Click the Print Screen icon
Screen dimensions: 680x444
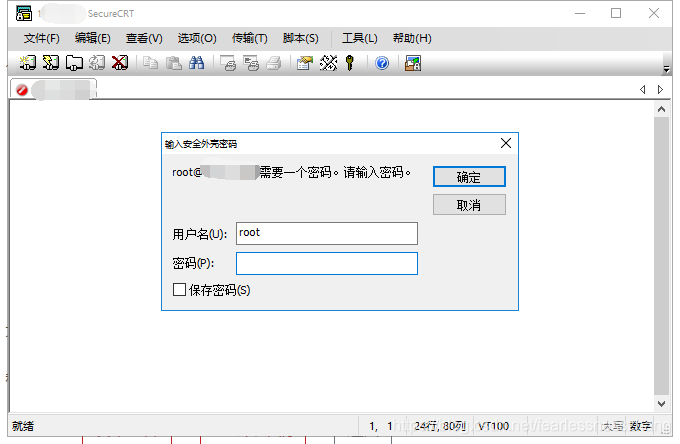pos(228,63)
